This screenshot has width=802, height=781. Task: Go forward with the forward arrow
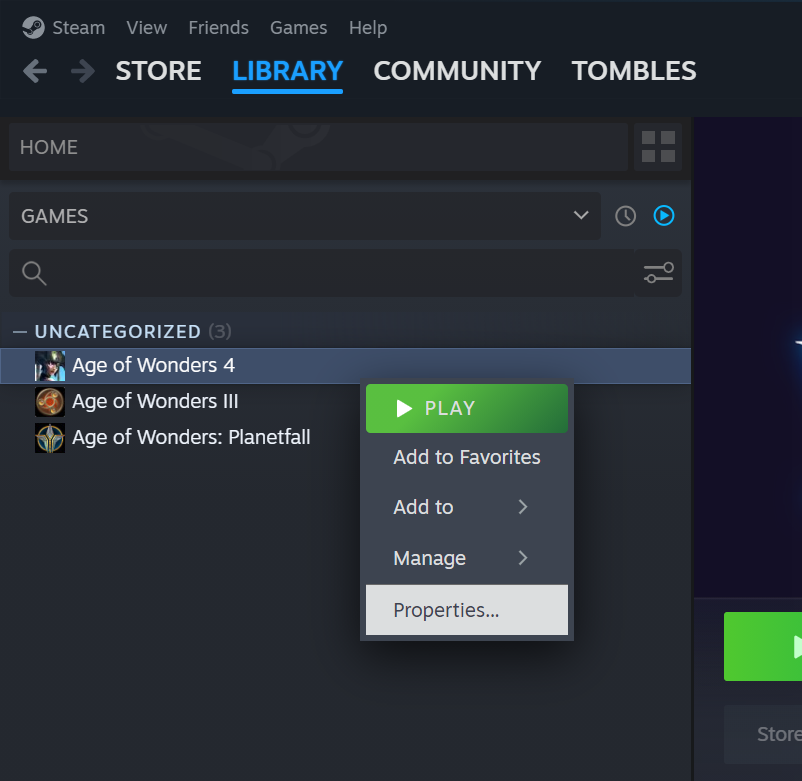tap(83, 71)
